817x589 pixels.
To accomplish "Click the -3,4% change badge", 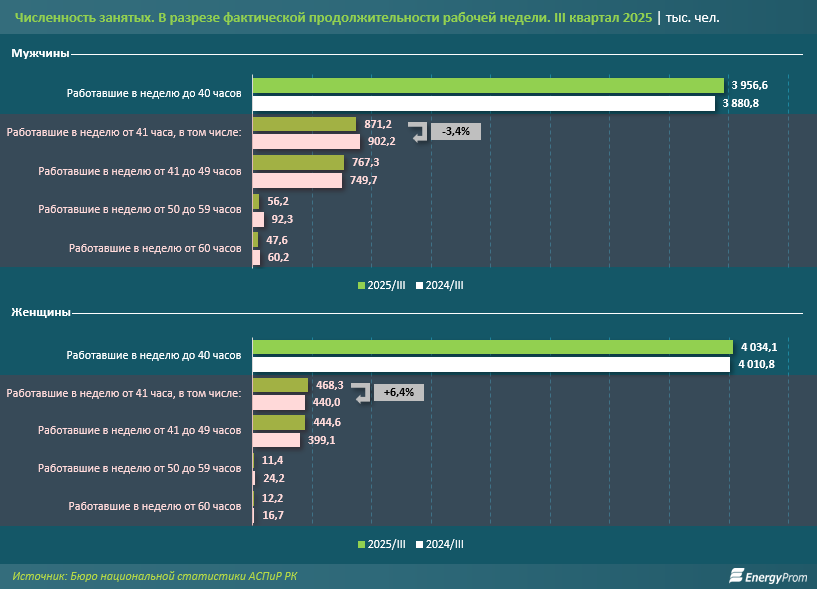I will point(456,131).
